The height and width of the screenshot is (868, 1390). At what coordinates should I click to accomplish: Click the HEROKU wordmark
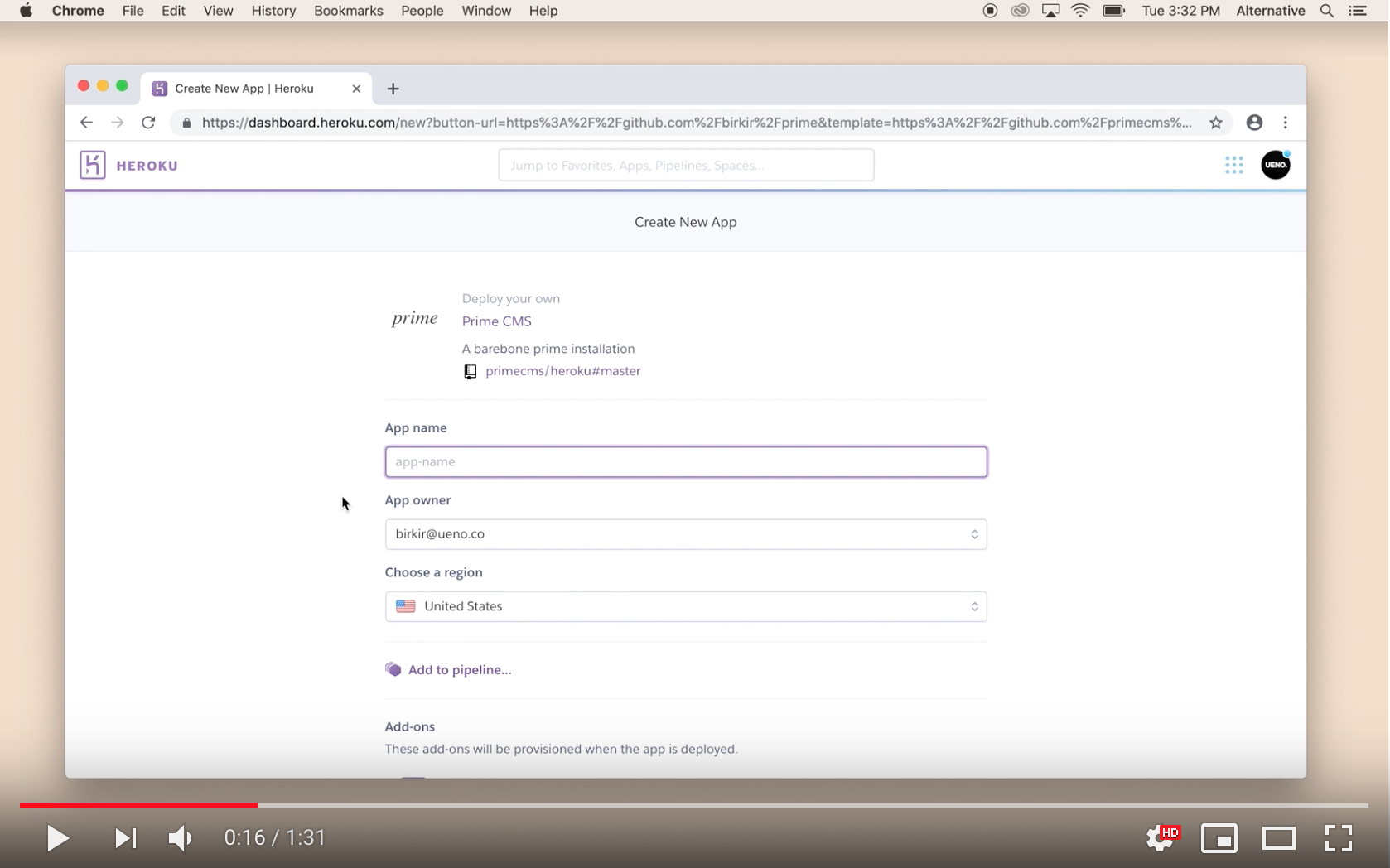point(147,166)
